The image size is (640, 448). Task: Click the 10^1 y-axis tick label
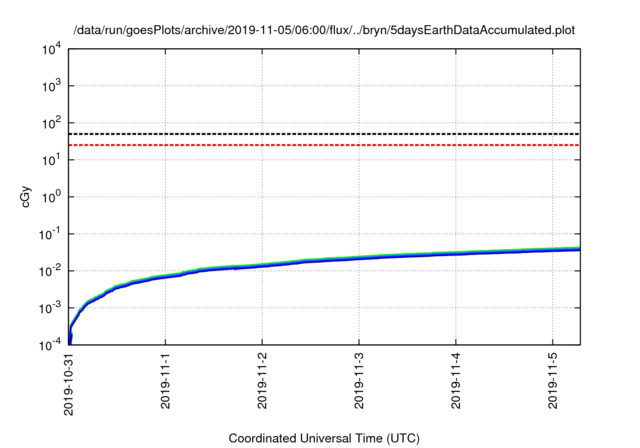coord(51,160)
